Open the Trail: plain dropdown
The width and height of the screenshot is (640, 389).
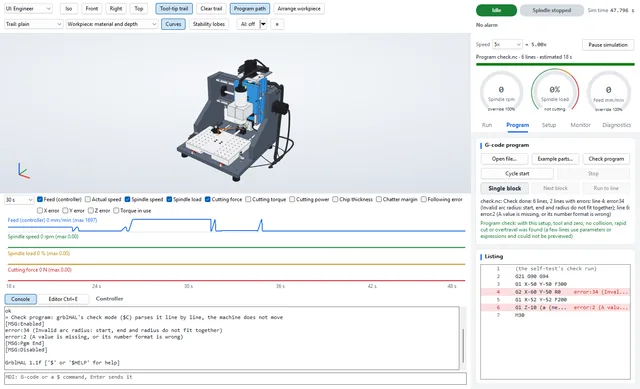pyautogui.click(x=33, y=24)
